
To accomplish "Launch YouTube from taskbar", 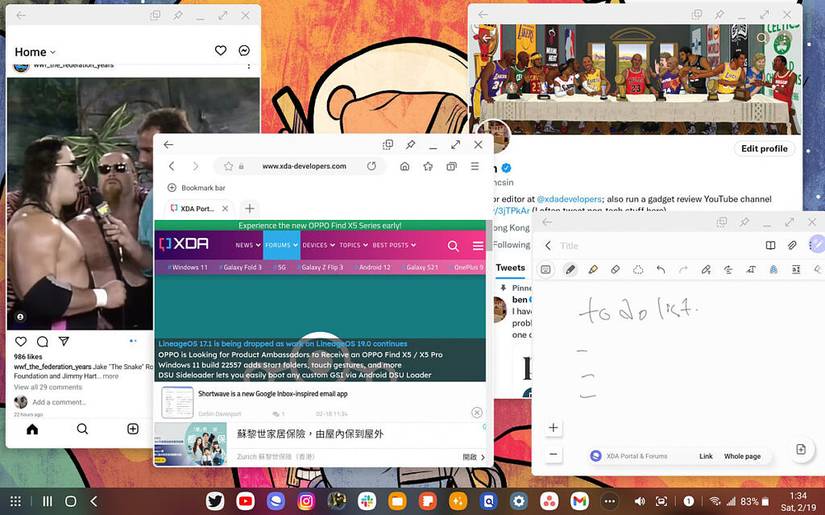I will click(x=245, y=501).
